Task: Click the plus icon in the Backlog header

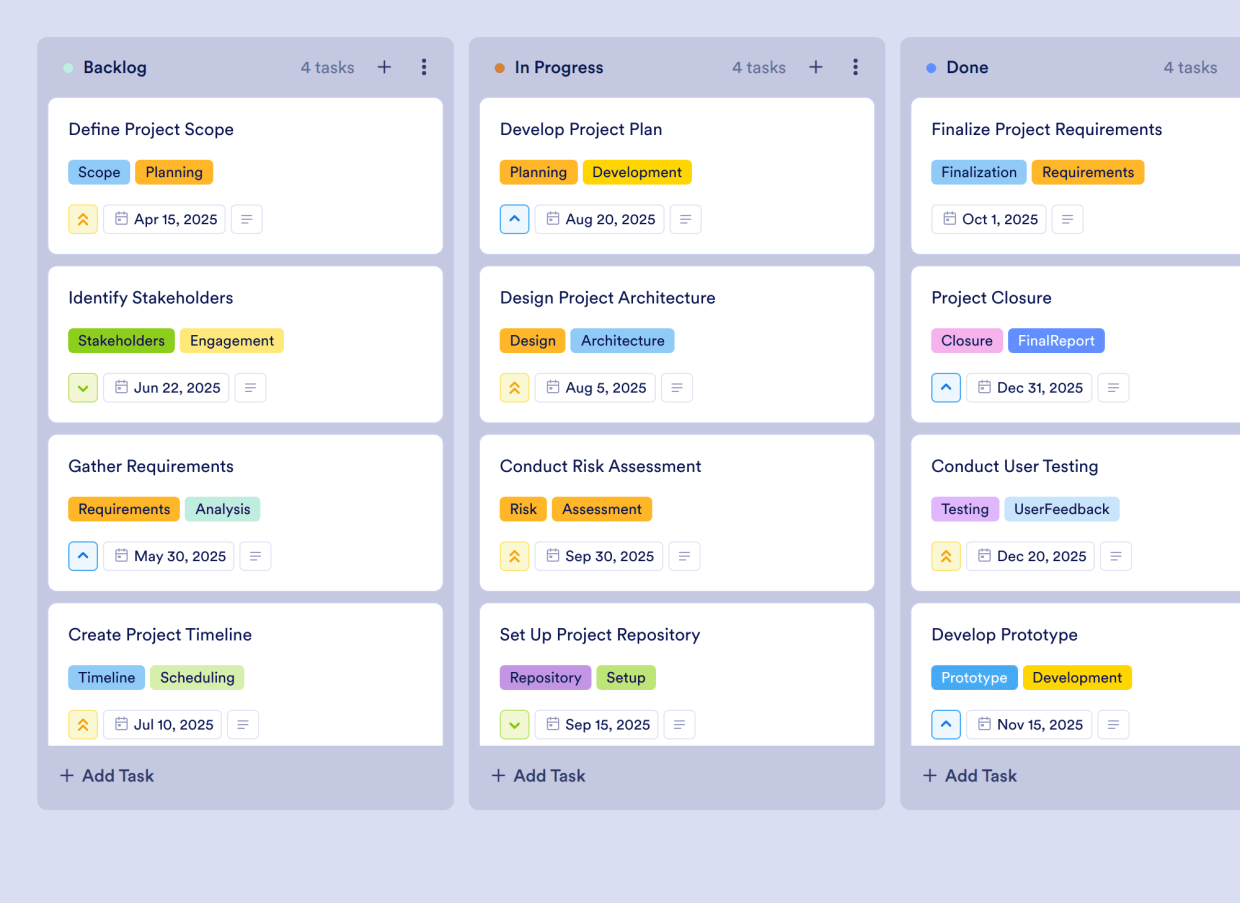Action: pyautogui.click(x=384, y=67)
